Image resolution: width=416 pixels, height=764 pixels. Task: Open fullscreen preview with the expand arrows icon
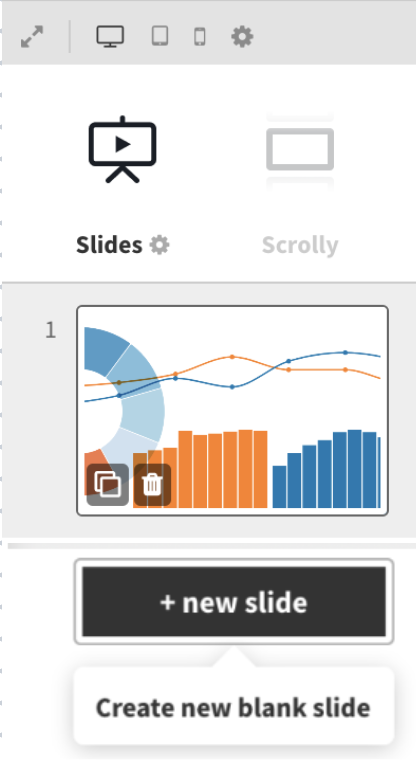[x=32, y=37]
